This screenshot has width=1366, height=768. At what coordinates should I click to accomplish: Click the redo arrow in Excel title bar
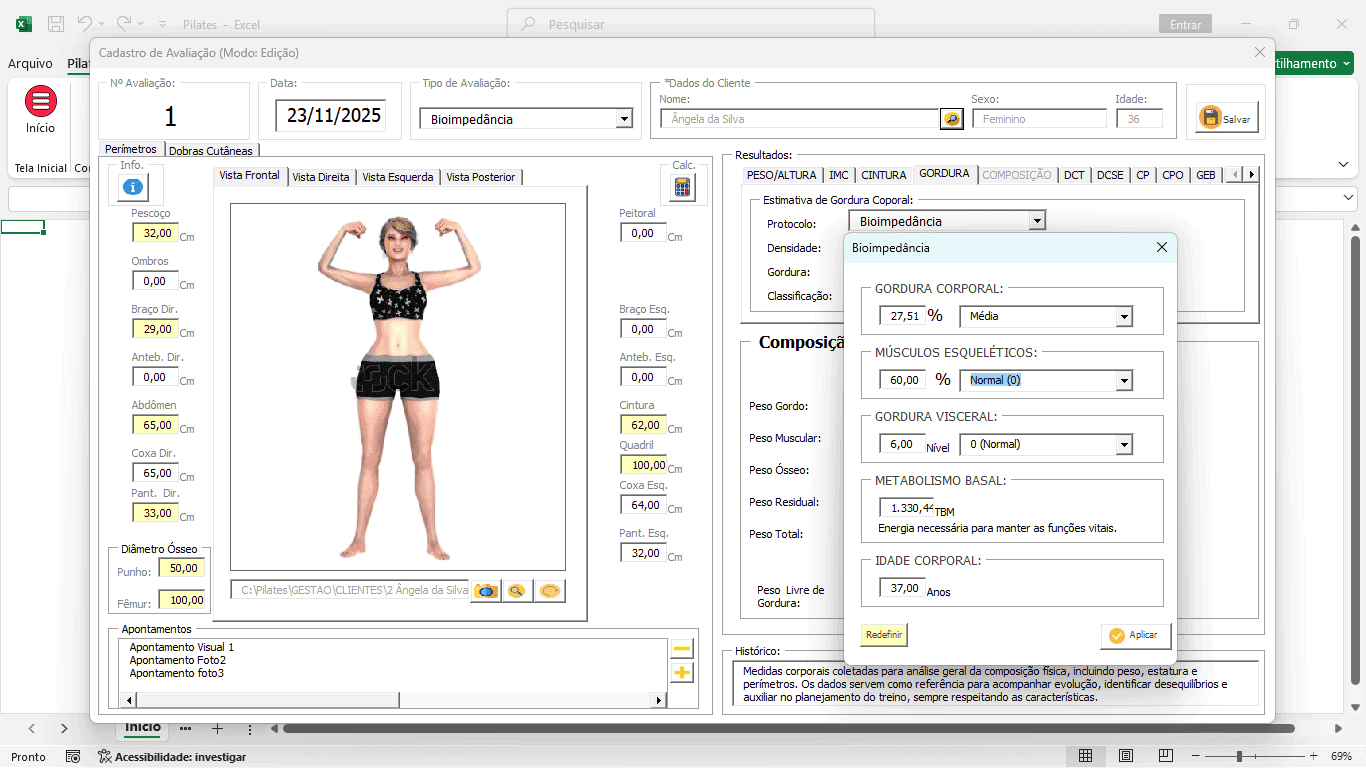123,24
